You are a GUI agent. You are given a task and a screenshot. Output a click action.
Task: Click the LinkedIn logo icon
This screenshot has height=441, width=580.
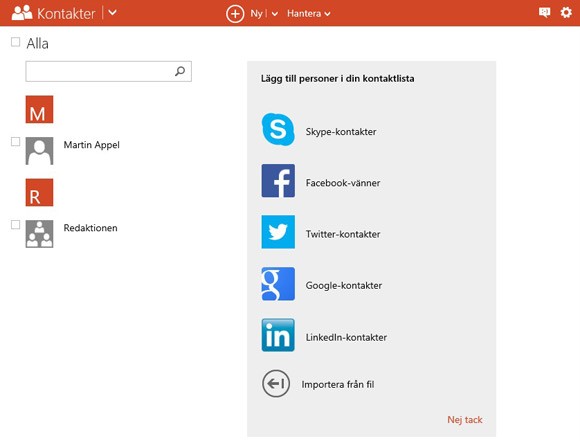point(278,335)
